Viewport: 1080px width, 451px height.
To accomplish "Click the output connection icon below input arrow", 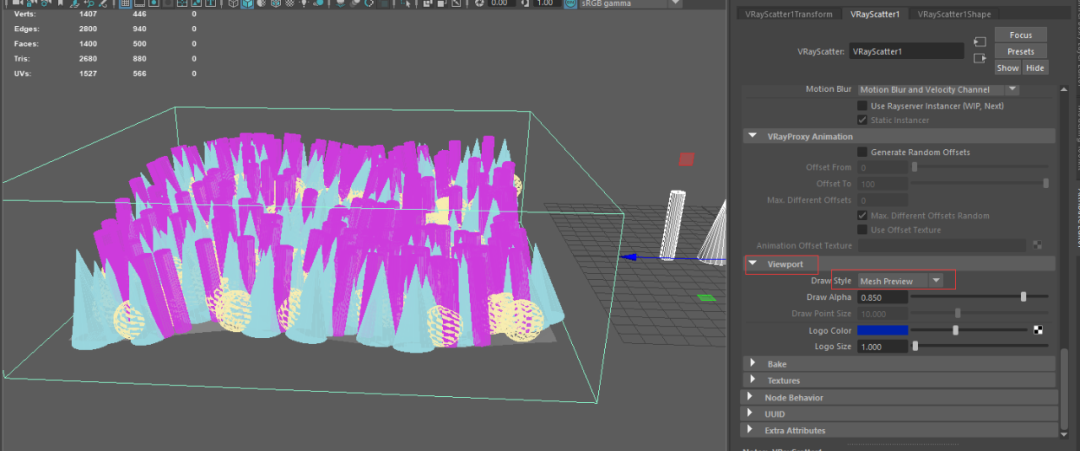I will (x=979, y=58).
